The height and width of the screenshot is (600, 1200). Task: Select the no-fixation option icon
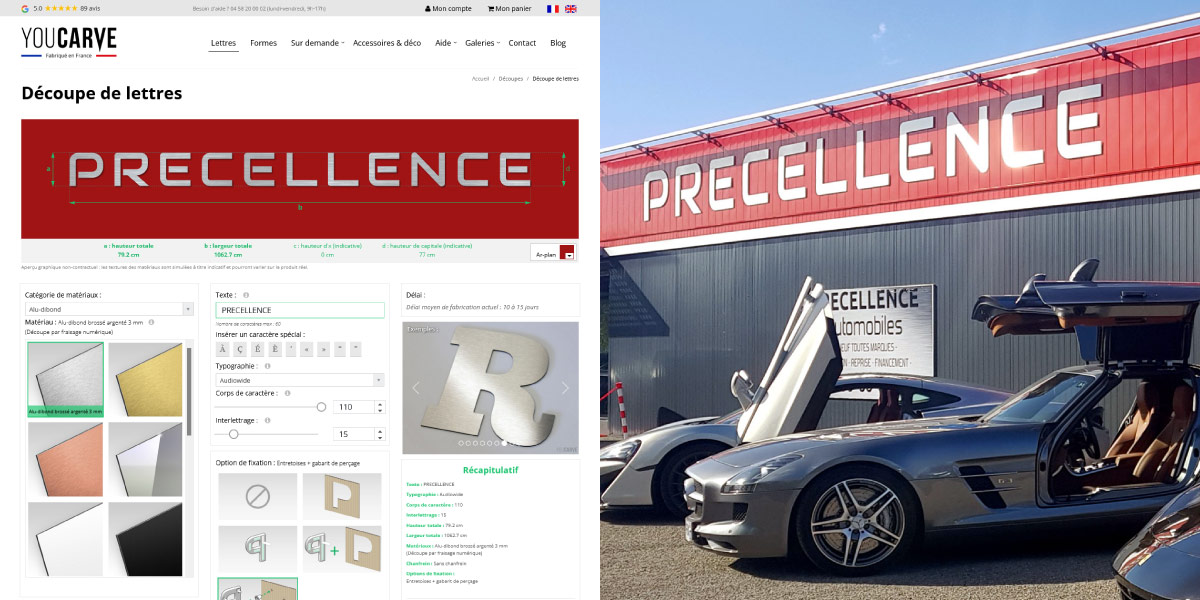click(x=258, y=497)
